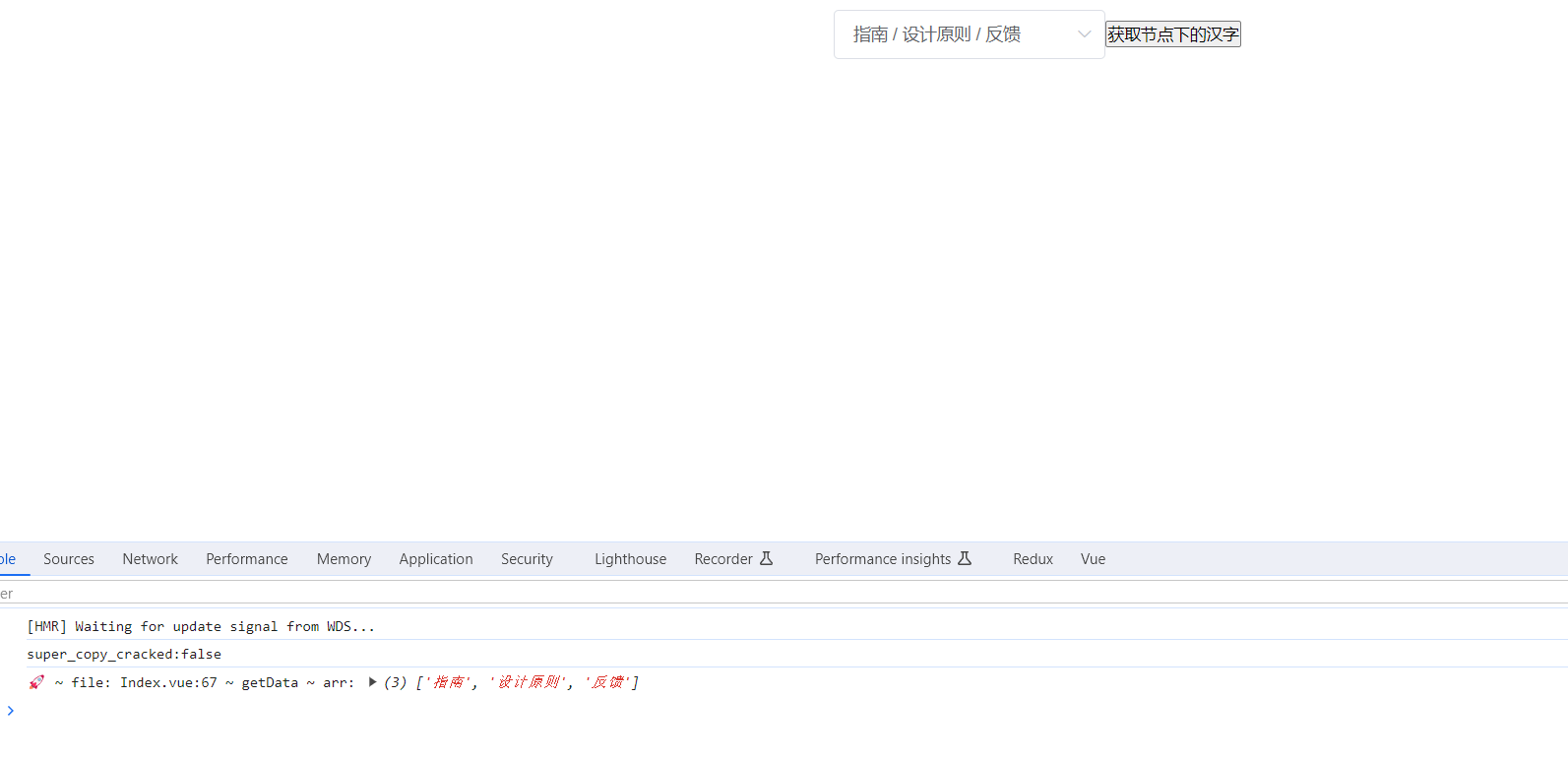Click the HMR waiting for update message
Image resolution: width=1568 pixels, height=762 pixels.
[x=201, y=626]
